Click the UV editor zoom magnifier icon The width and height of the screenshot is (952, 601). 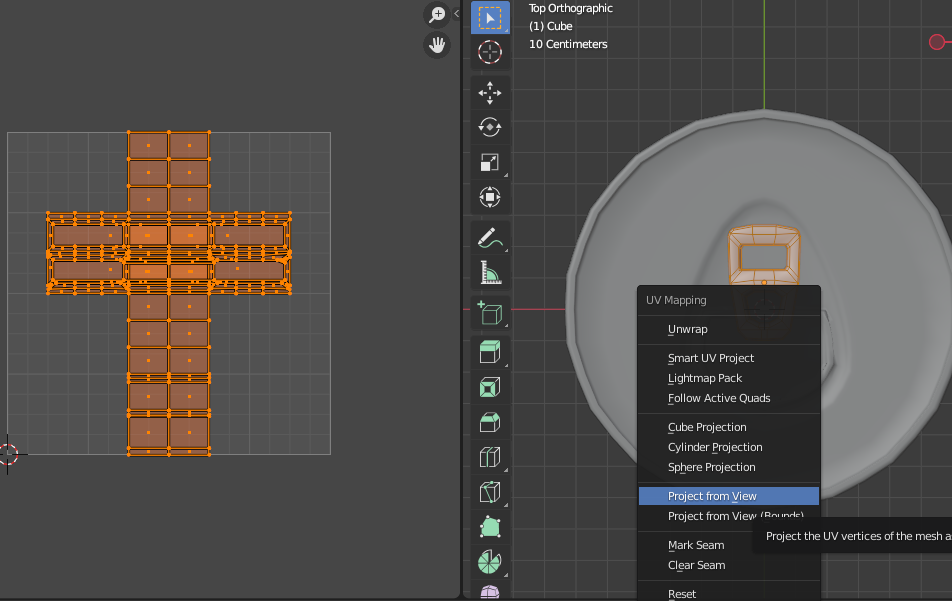coord(437,15)
